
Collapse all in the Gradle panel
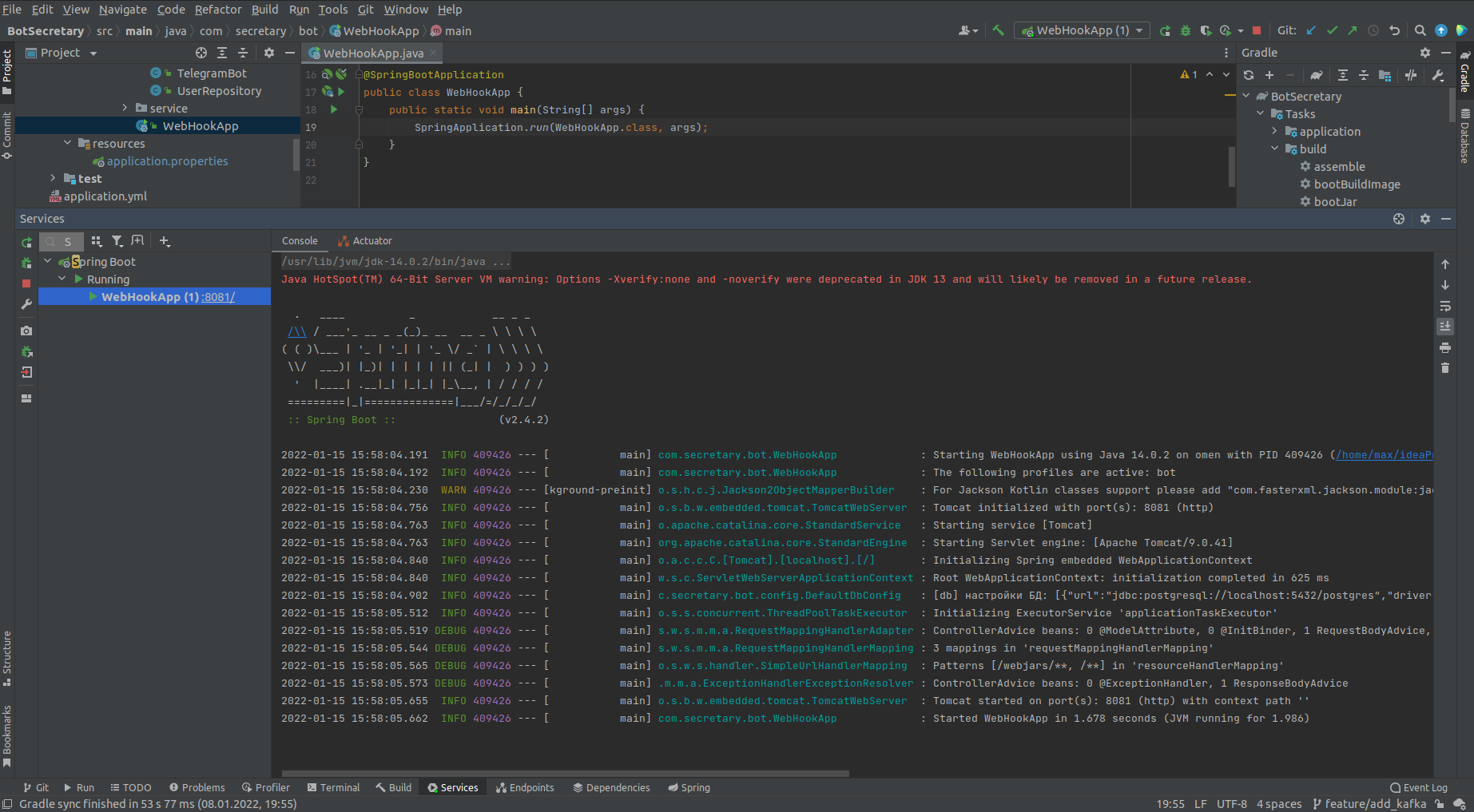tap(1364, 75)
